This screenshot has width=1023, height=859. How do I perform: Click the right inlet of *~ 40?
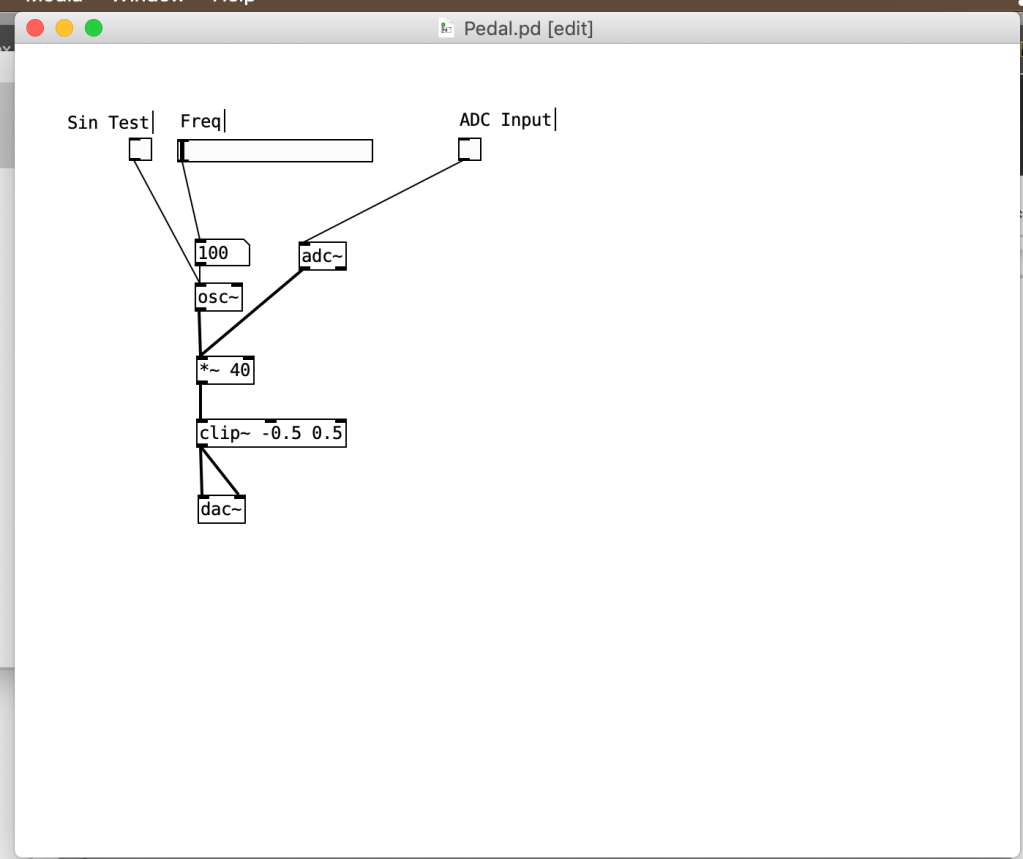point(248,359)
